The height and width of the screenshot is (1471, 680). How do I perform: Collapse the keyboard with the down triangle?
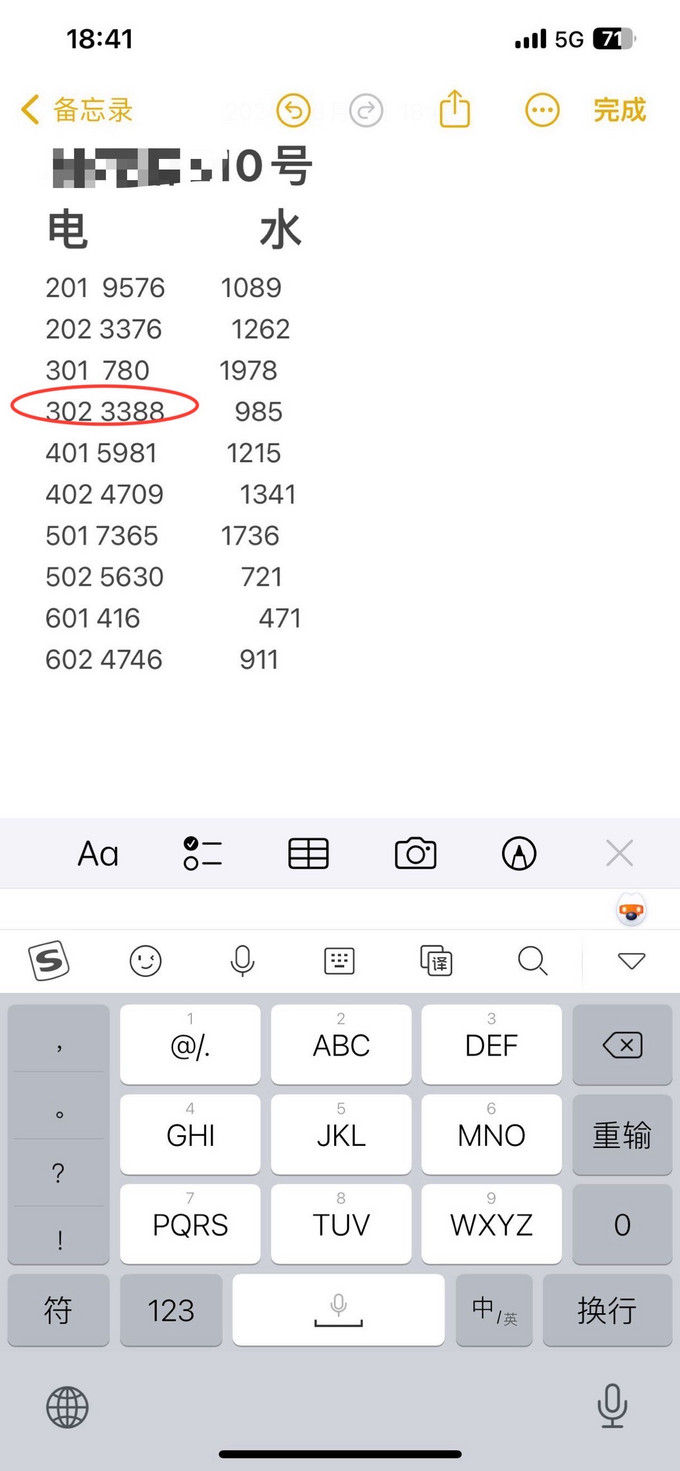[x=631, y=961]
